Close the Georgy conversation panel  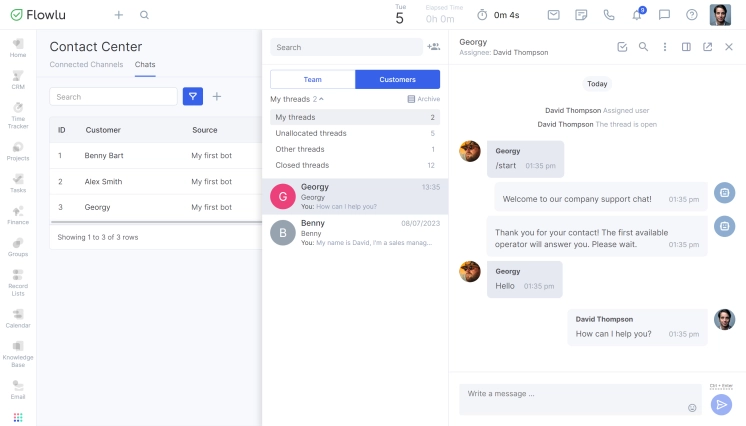click(x=729, y=47)
